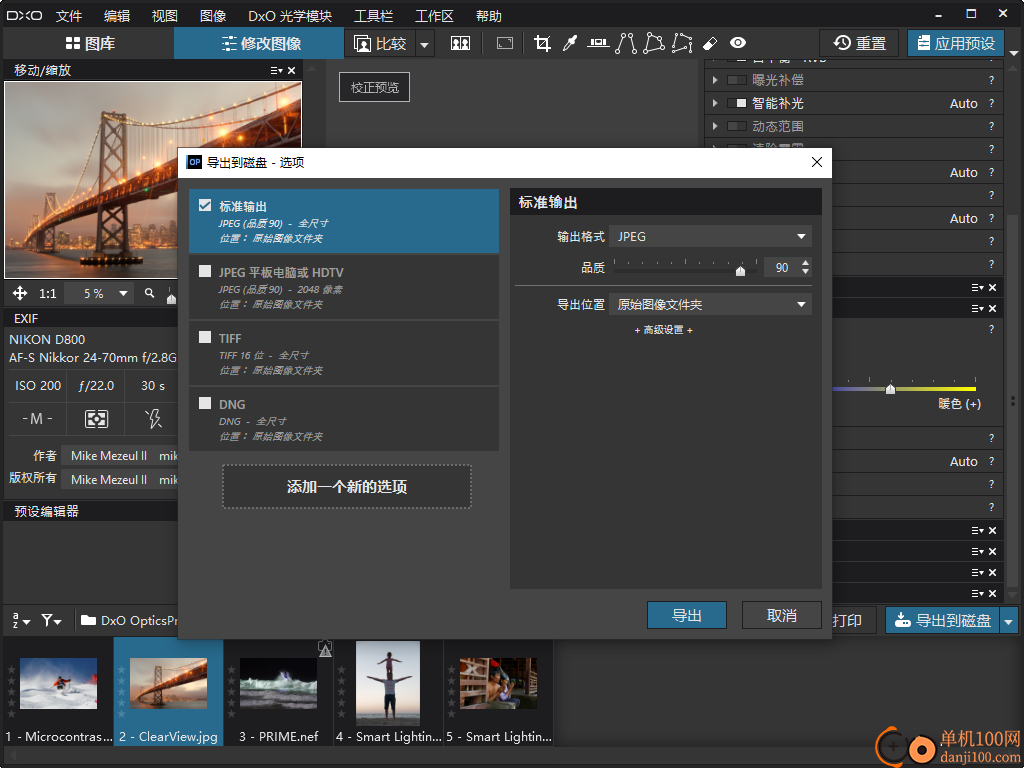Expand the 智能补光 section
The width and height of the screenshot is (1024, 768).
[x=715, y=103]
